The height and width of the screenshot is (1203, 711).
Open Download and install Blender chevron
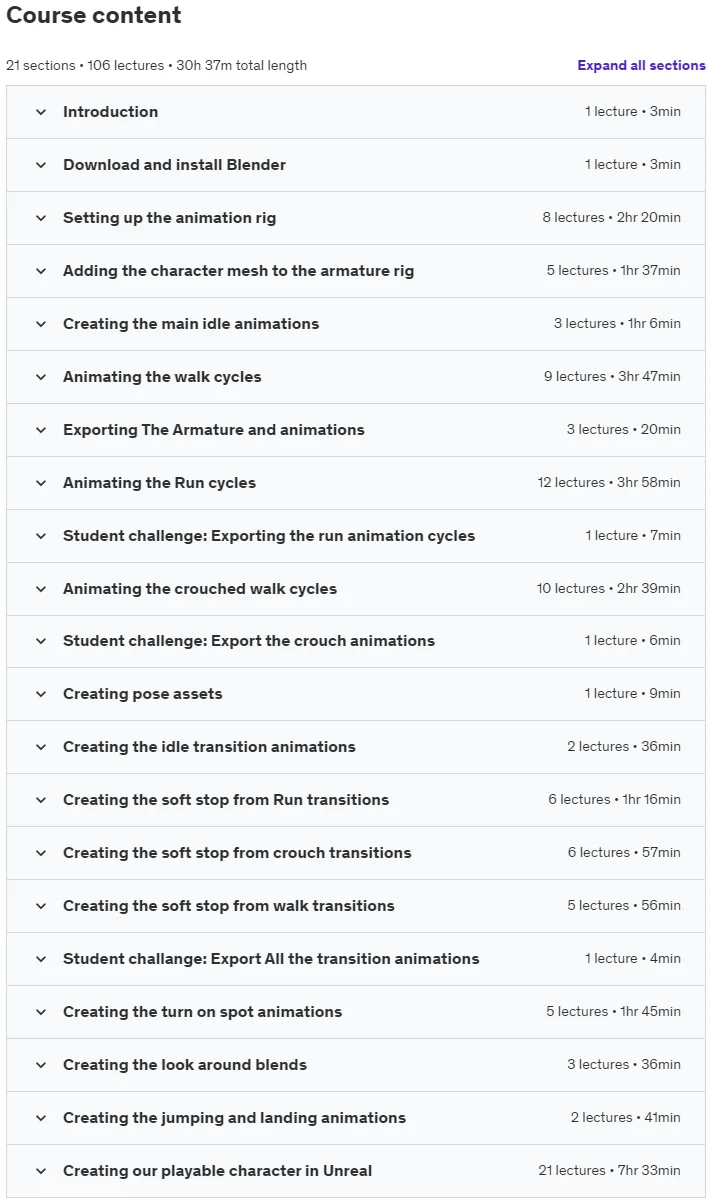pyautogui.click(x=41, y=165)
